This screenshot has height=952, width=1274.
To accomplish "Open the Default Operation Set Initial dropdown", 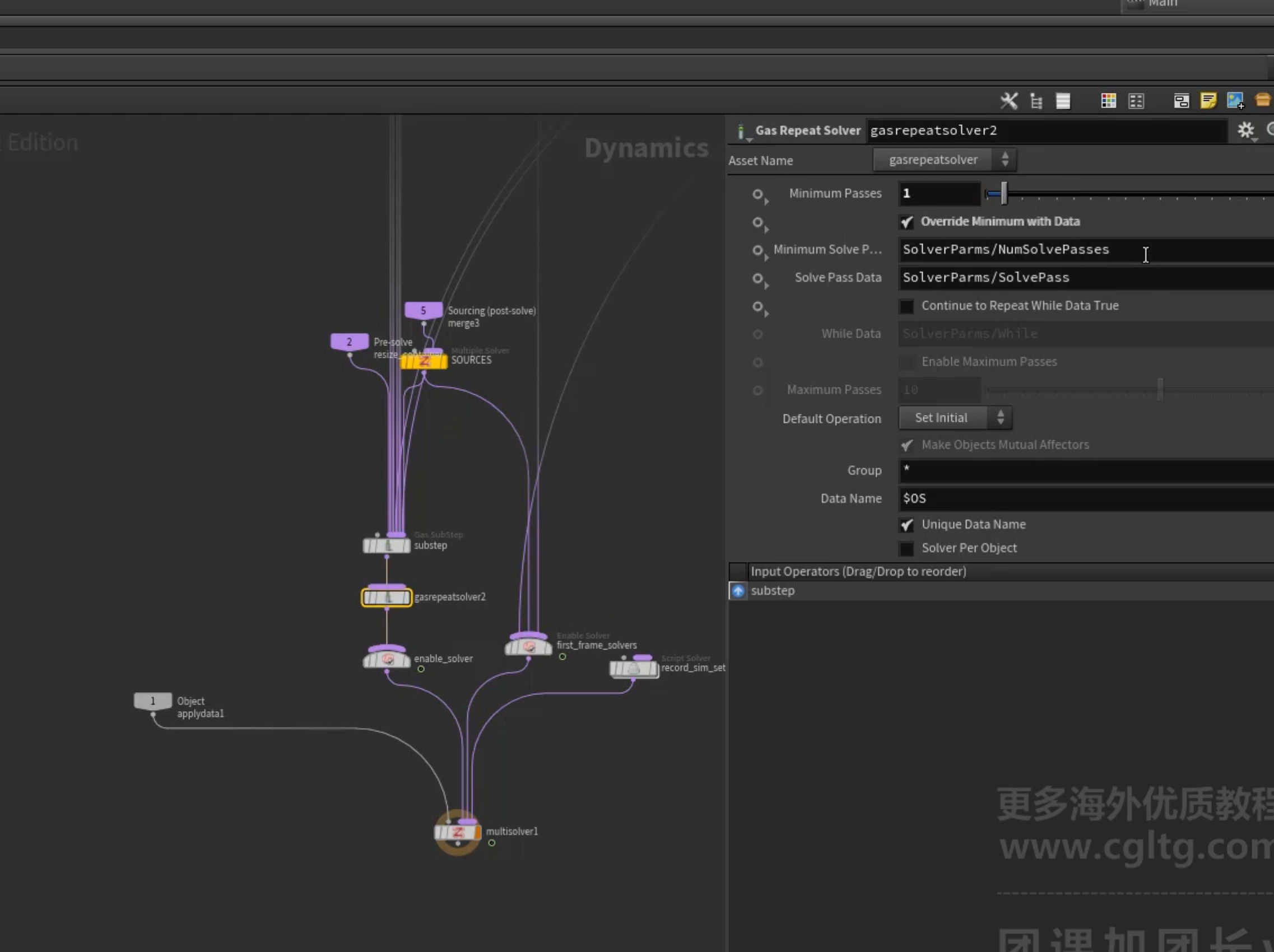I will (x=955, y=418).
